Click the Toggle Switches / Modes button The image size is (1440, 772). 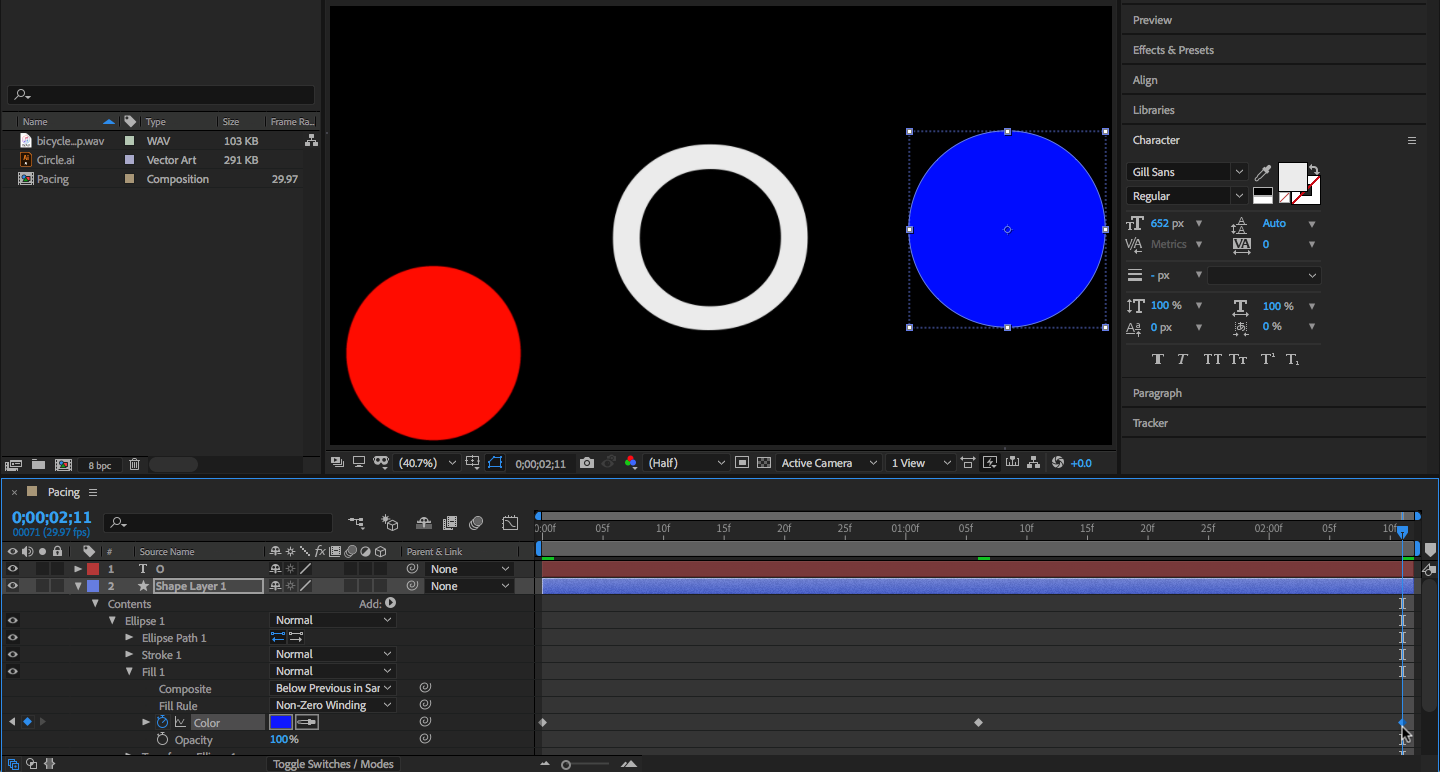pyautogui.click(x=333, y=764)
